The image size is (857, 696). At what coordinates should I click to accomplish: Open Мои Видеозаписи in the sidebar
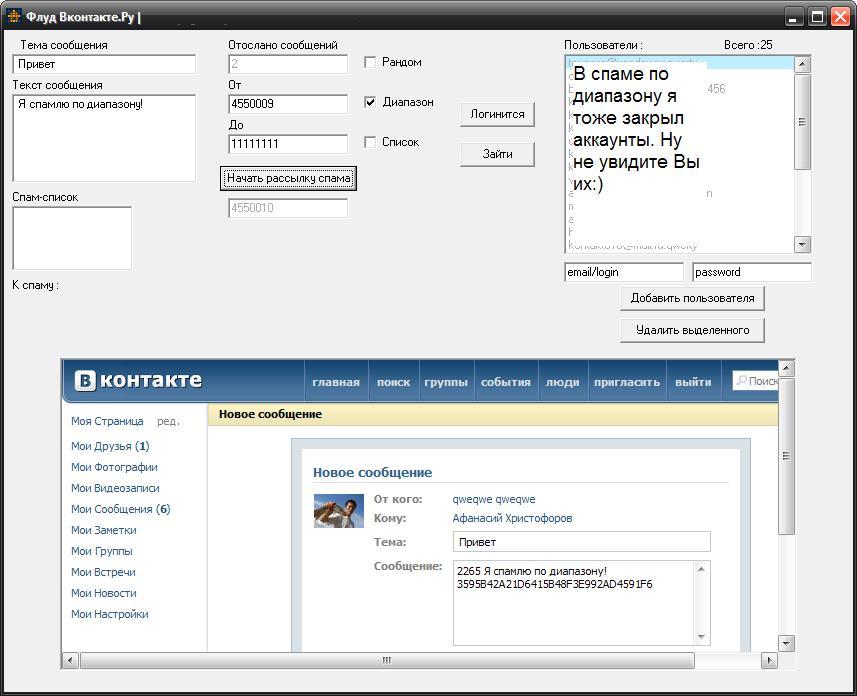click(115, 488)
